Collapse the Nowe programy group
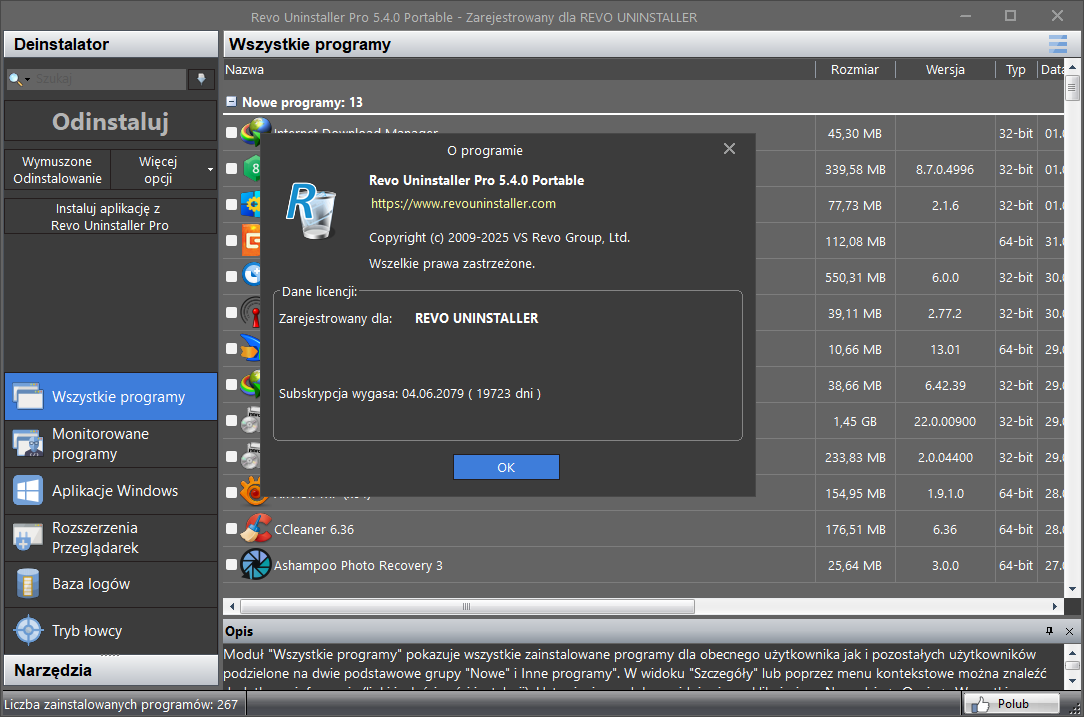Image resolution: width=1084 pixels, height=717 pixels. pyautogui.click(x=232, y=102)
